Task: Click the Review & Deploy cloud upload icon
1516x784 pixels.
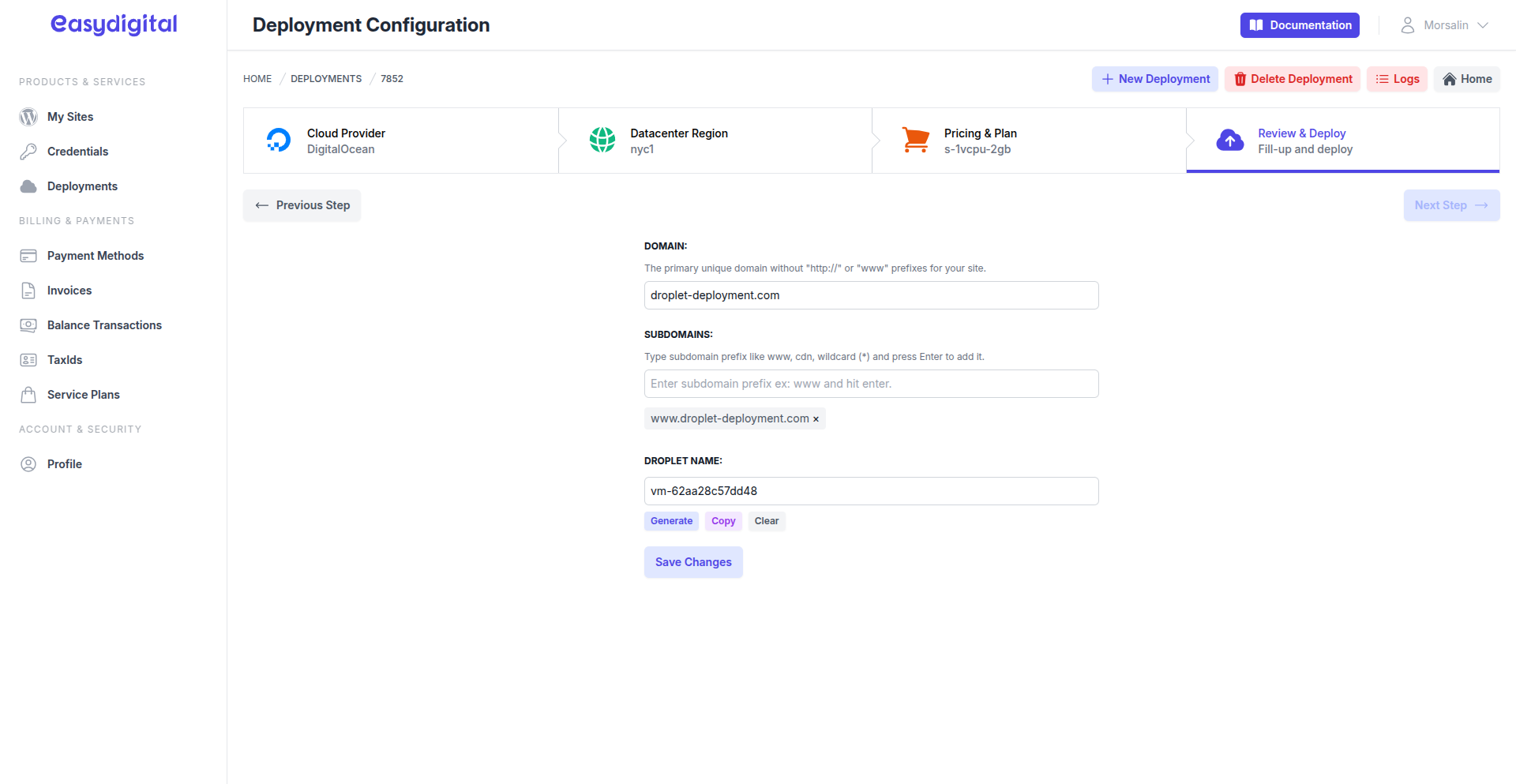Action: pyautogui.click(x=1230, y=140)
